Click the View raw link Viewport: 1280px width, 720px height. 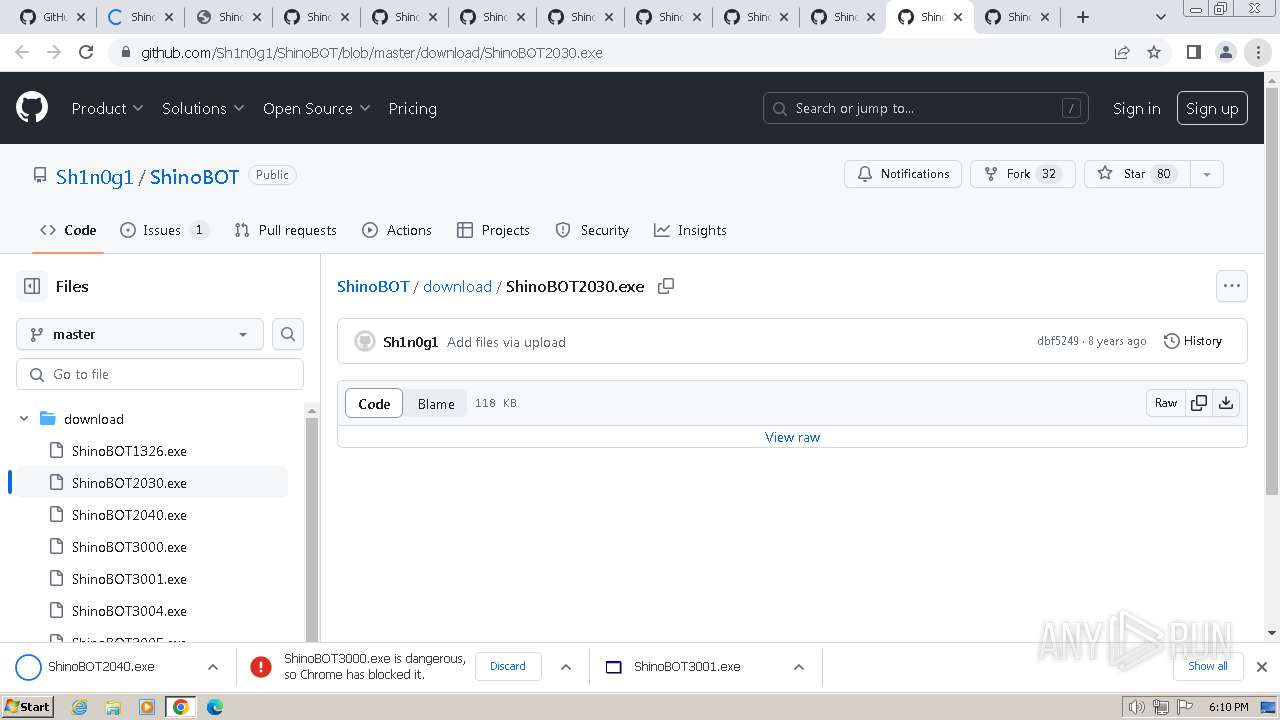(792, 437)
